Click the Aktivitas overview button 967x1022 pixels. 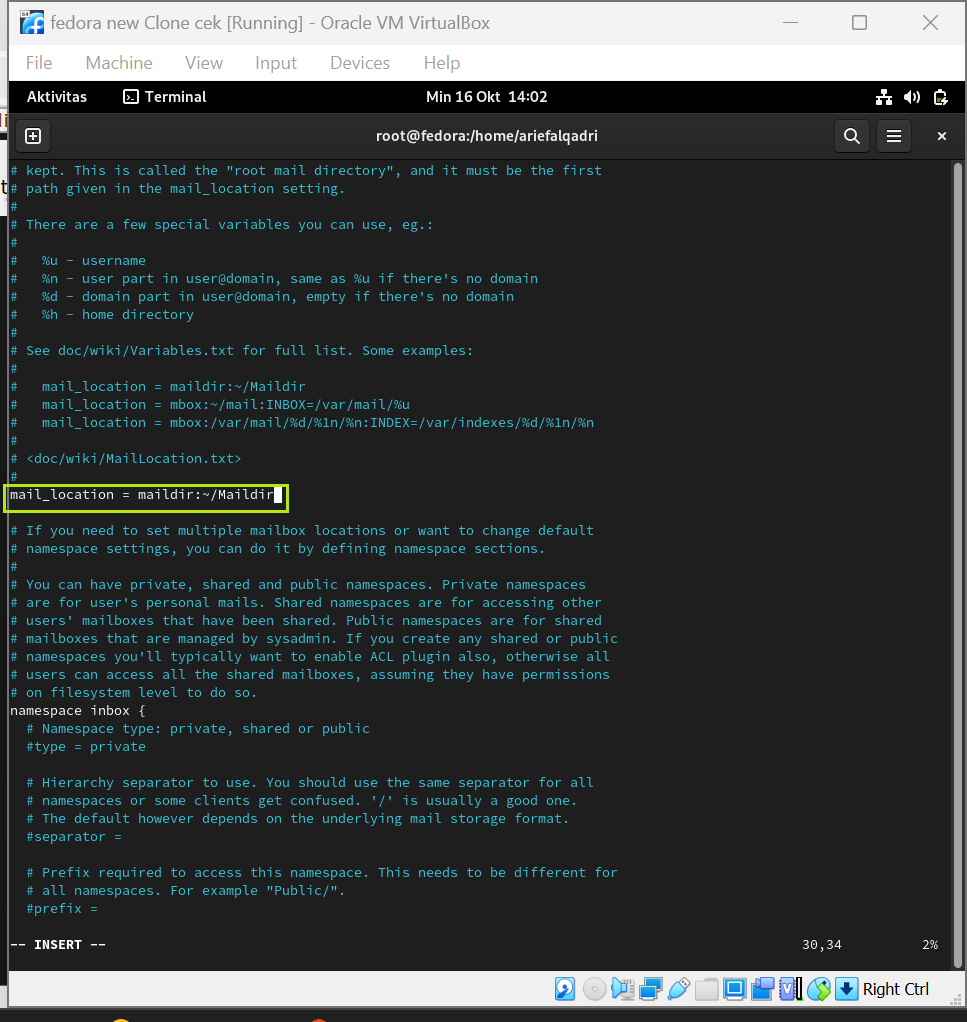point(57,97)
